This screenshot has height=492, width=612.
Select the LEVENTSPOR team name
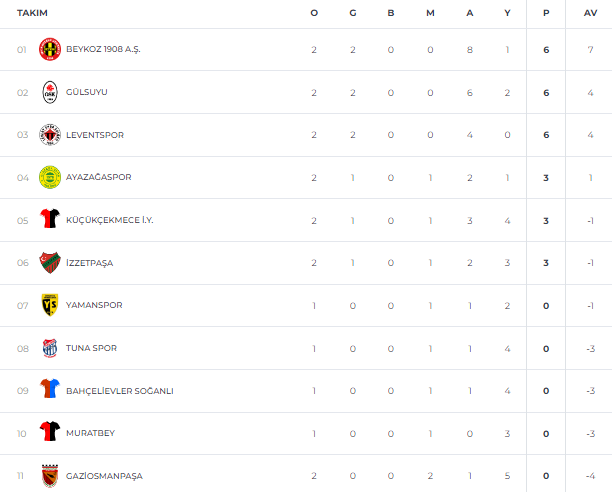click(95, 135)
